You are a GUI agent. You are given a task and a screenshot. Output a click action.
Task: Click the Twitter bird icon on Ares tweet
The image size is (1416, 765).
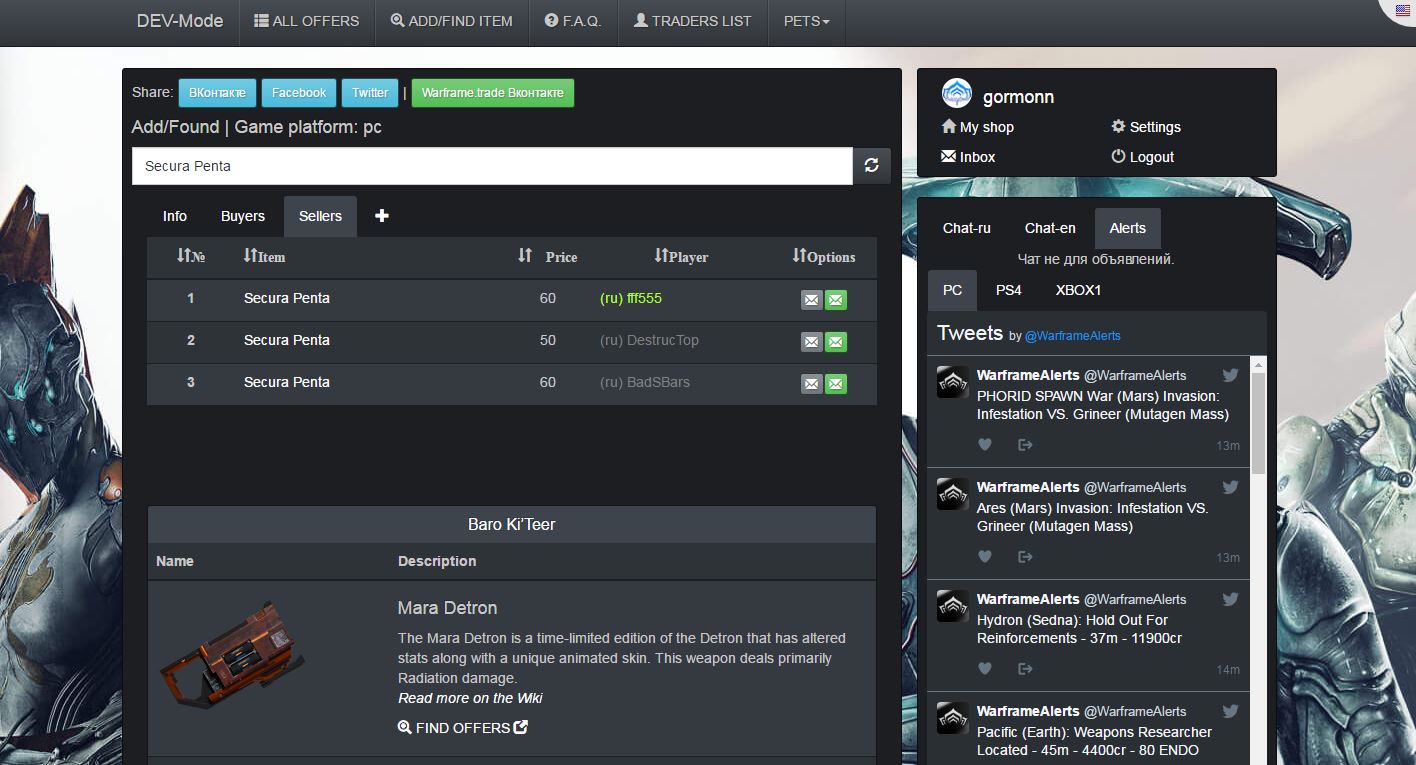point(1231,487)
